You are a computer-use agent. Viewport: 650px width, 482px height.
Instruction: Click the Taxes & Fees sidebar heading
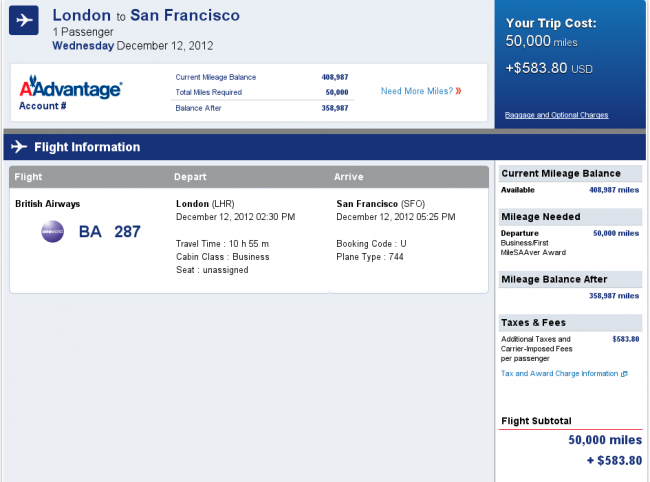click(x=536, y=322)
